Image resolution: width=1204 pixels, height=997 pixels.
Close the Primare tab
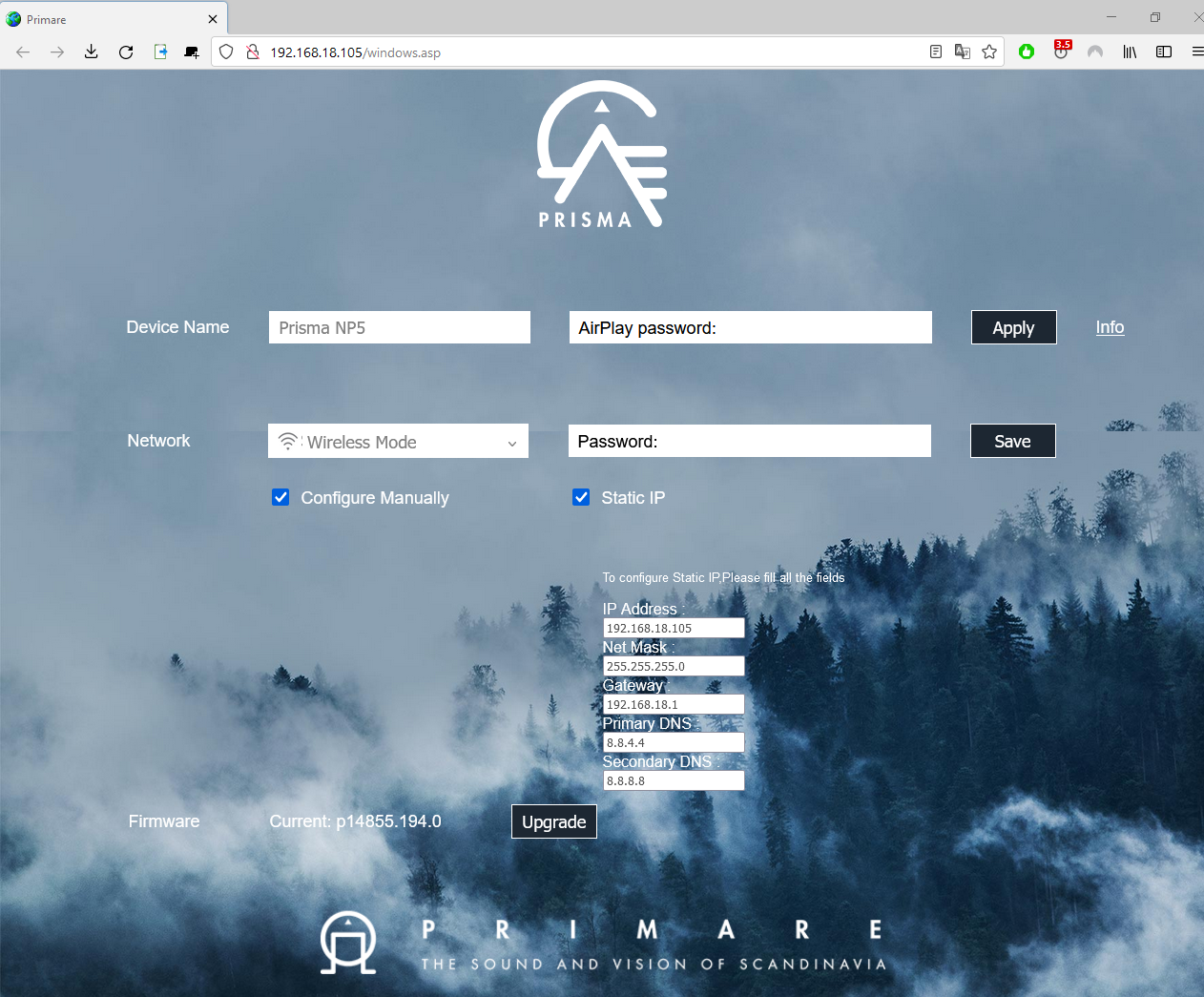point(213,19)
